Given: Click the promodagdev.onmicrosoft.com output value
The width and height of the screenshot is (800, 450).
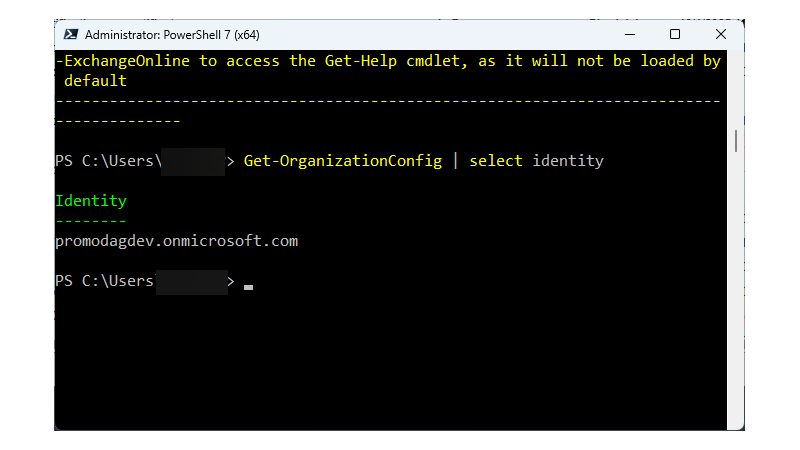Looking at the screenshot, I should click(x=177, y=241).
